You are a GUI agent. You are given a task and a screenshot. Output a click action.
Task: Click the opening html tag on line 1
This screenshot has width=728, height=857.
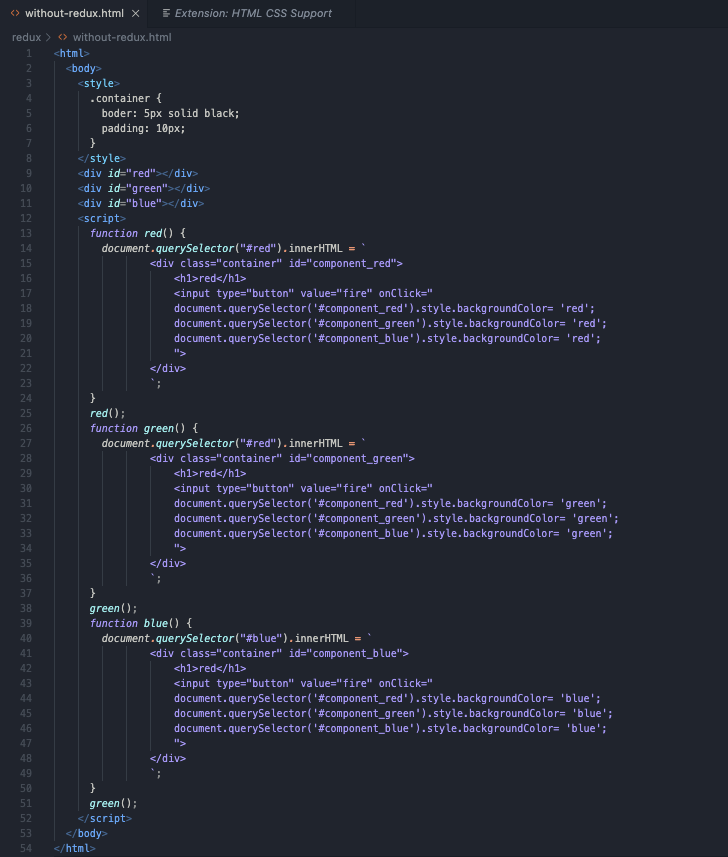[x=72, y=53]
